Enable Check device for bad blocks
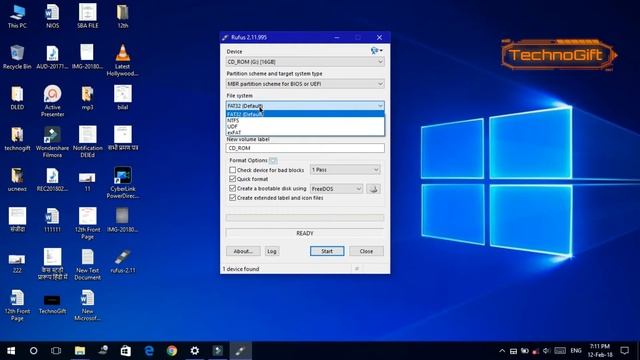The width and height of the screenshot is (640, 360). point(233,170)
